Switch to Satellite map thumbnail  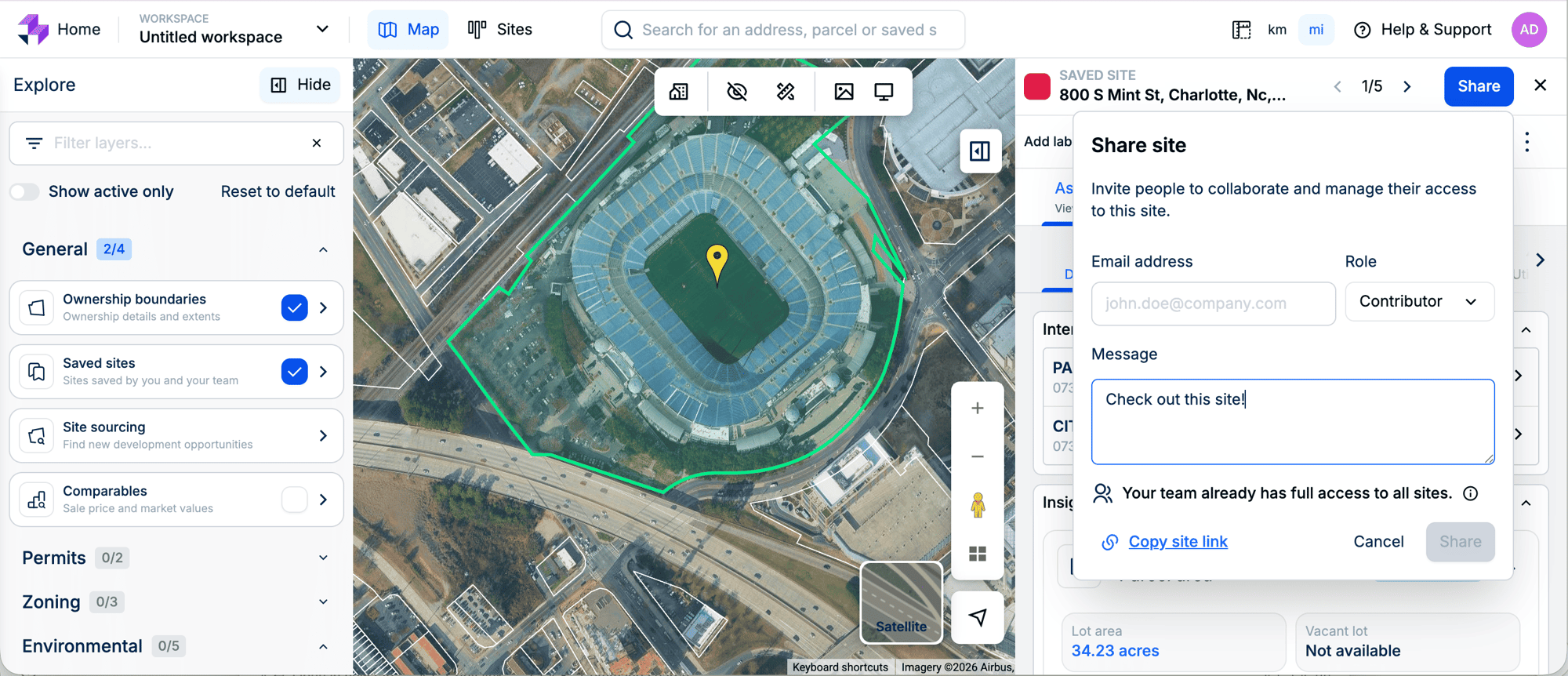902,602
